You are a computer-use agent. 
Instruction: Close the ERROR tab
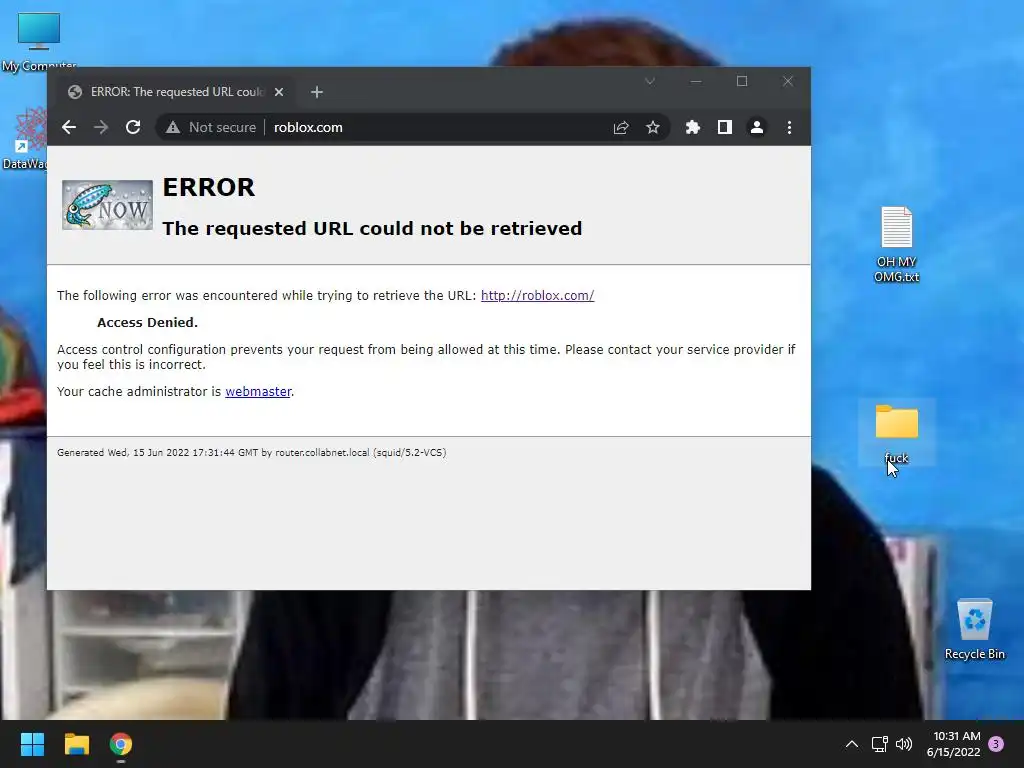(279, 92)
